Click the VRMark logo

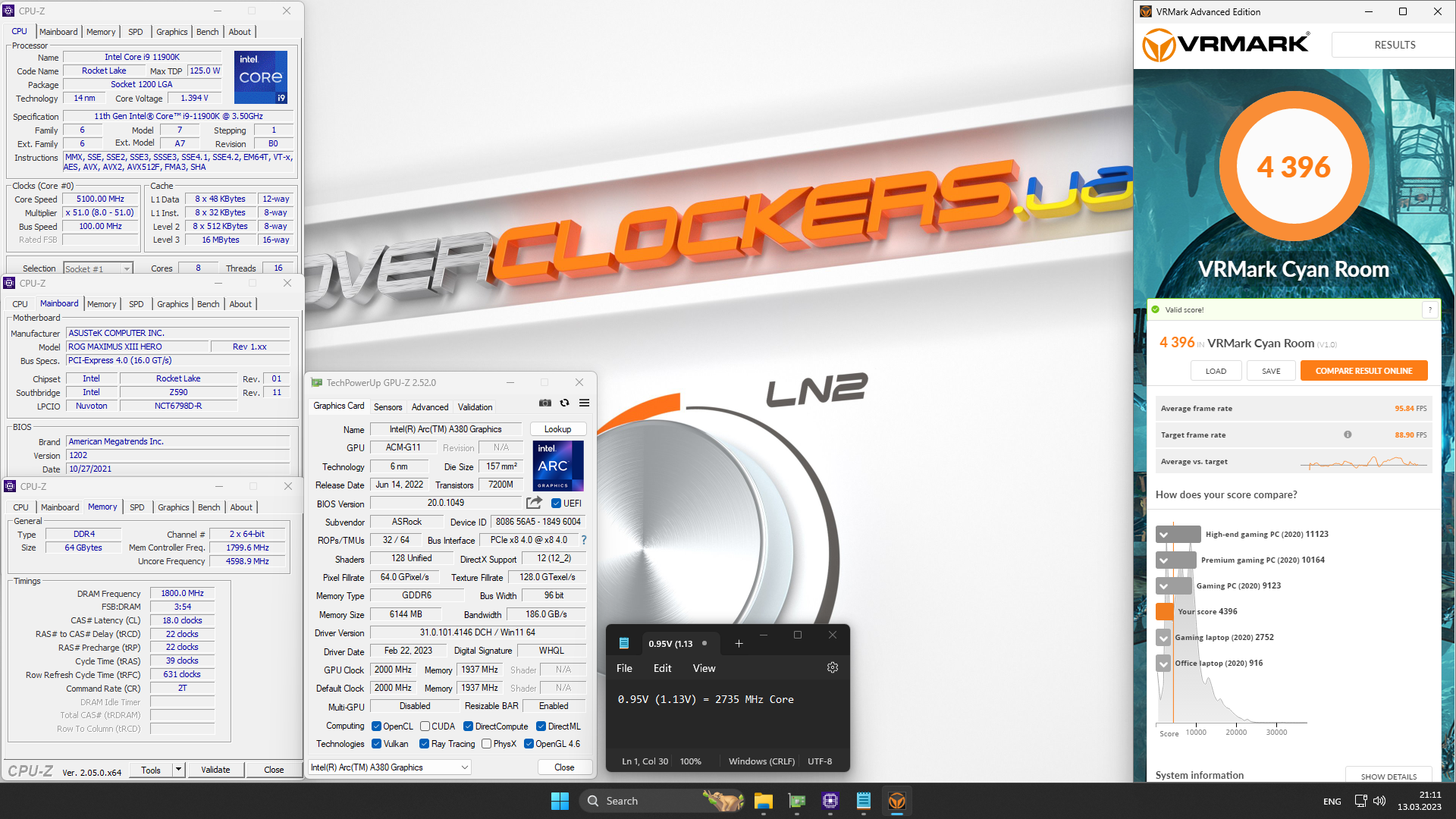click(1225, 45)
